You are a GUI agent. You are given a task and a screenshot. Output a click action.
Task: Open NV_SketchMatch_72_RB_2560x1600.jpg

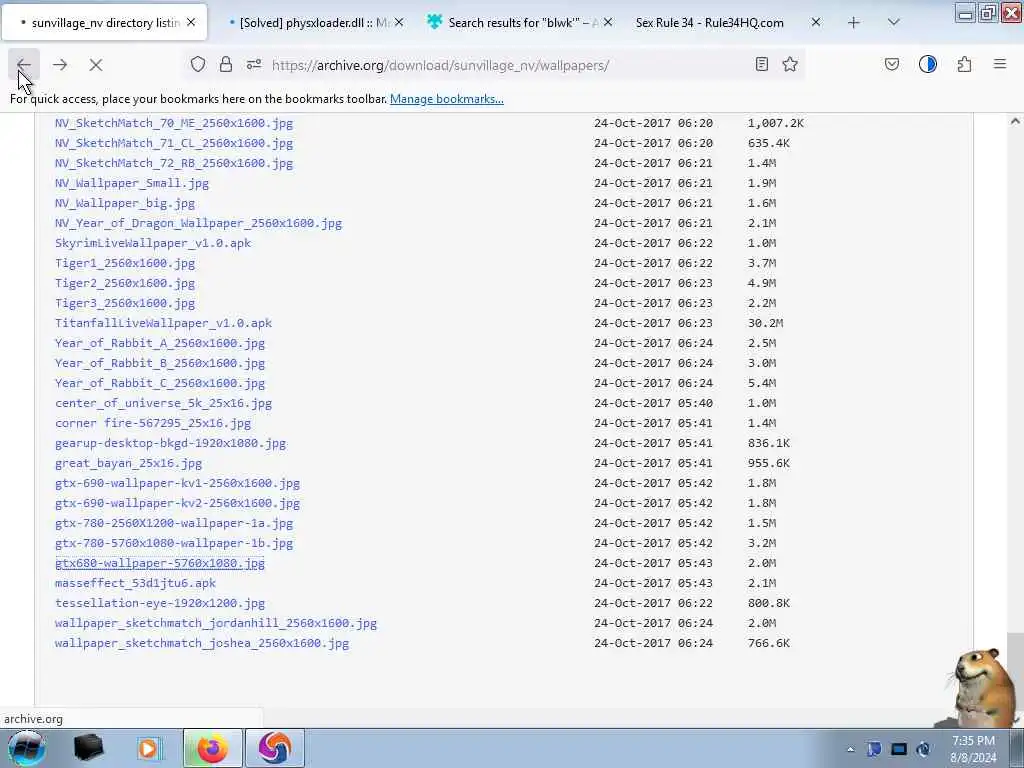click(174, 163)
